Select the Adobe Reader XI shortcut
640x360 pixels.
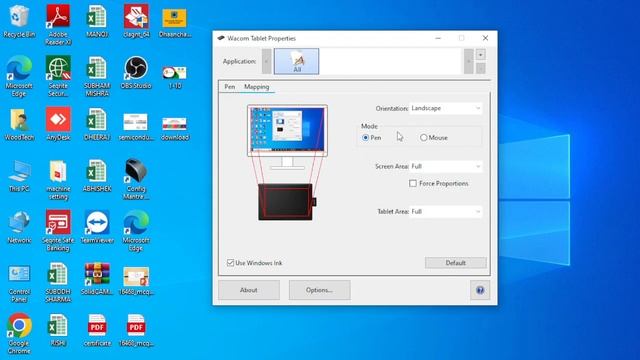[58, 25]
